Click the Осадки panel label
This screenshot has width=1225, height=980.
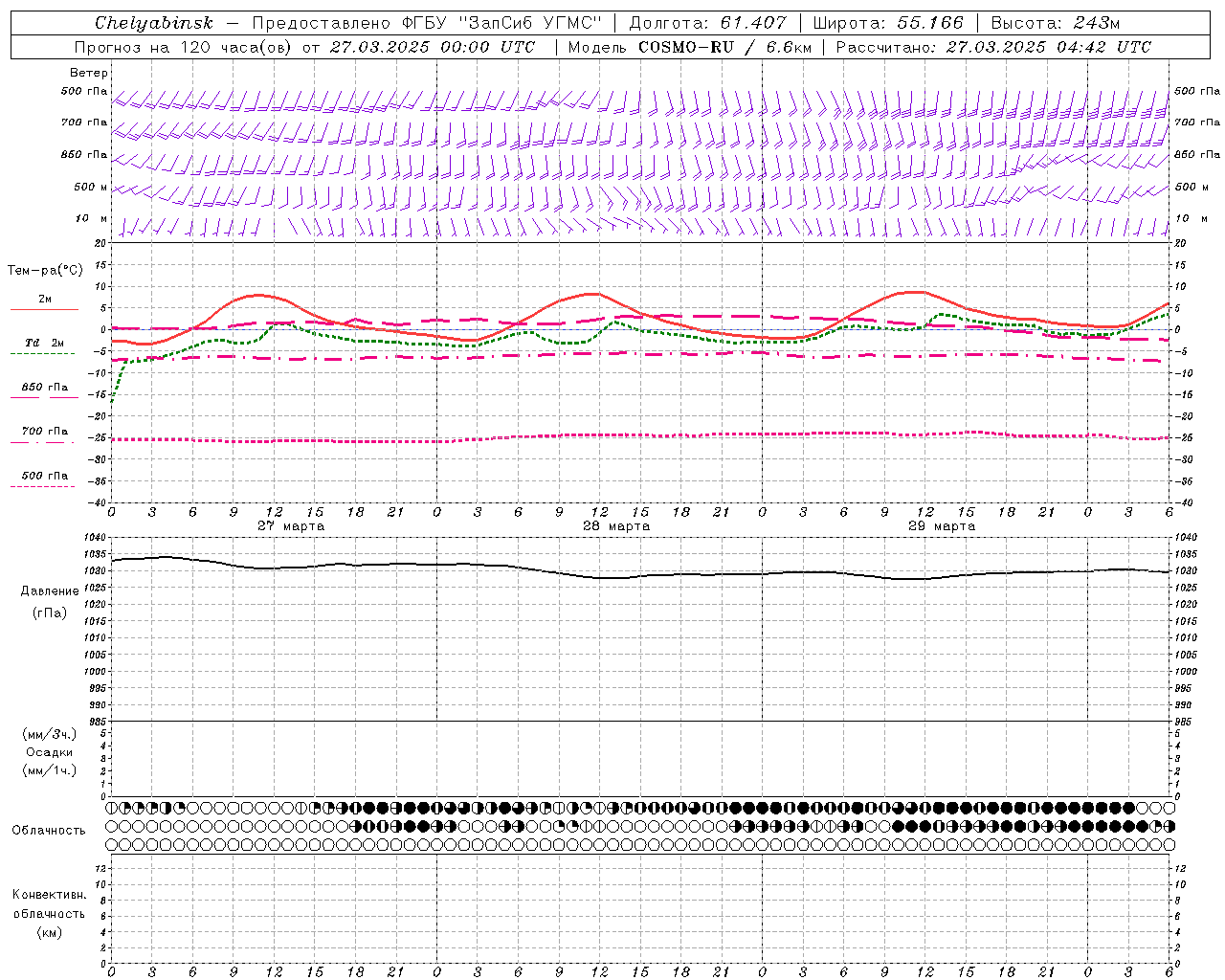(x=50, y=752)
